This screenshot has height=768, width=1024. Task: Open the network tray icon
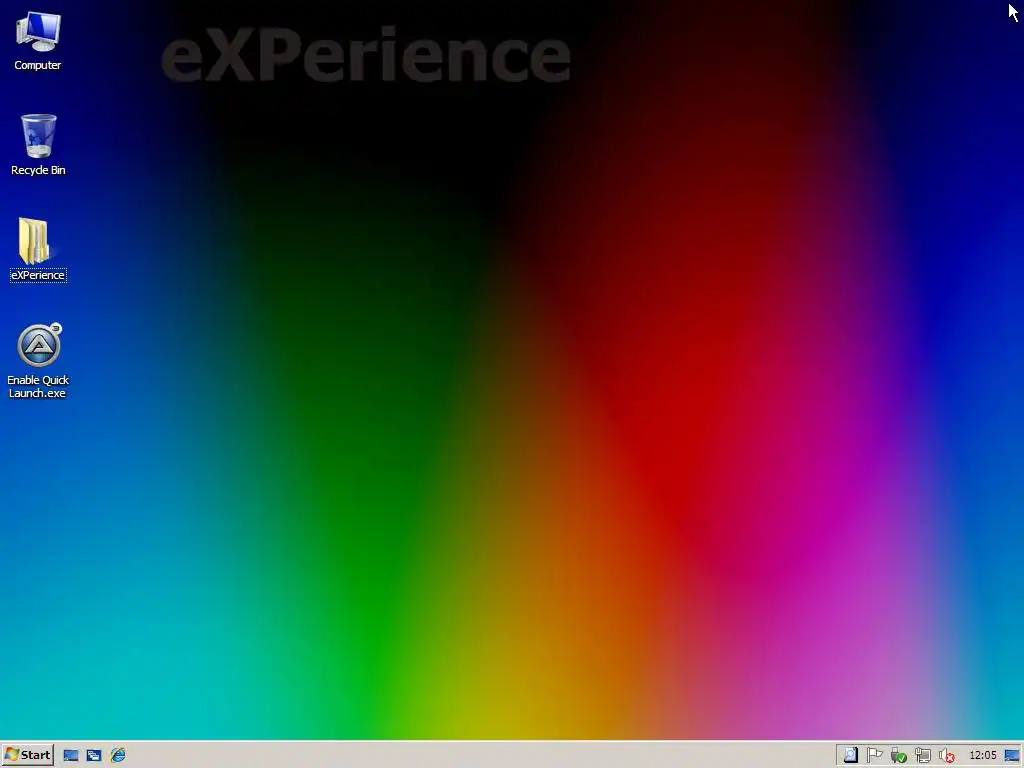coord(923,756)
